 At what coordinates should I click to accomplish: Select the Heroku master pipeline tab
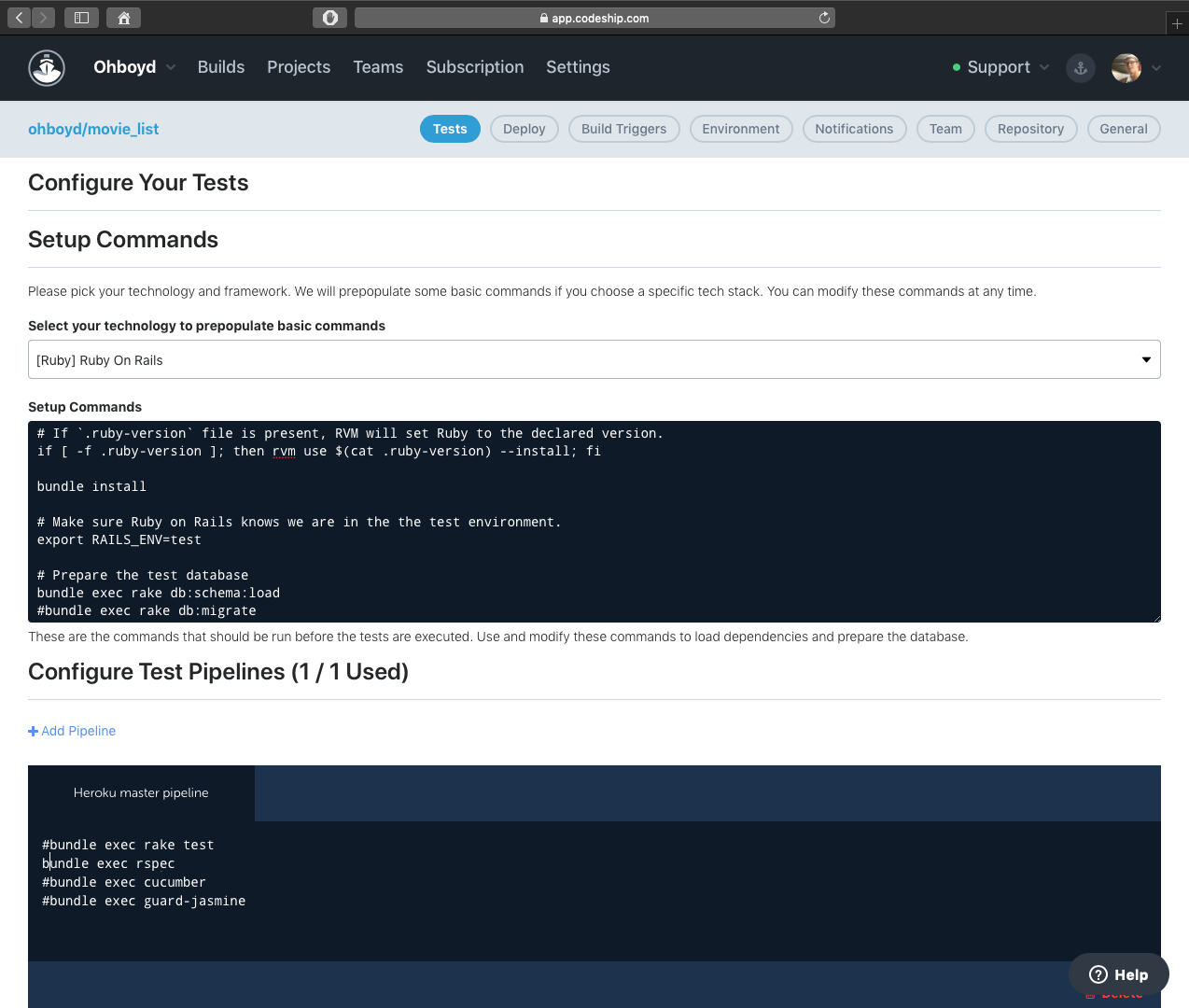[x=141, y=792]
